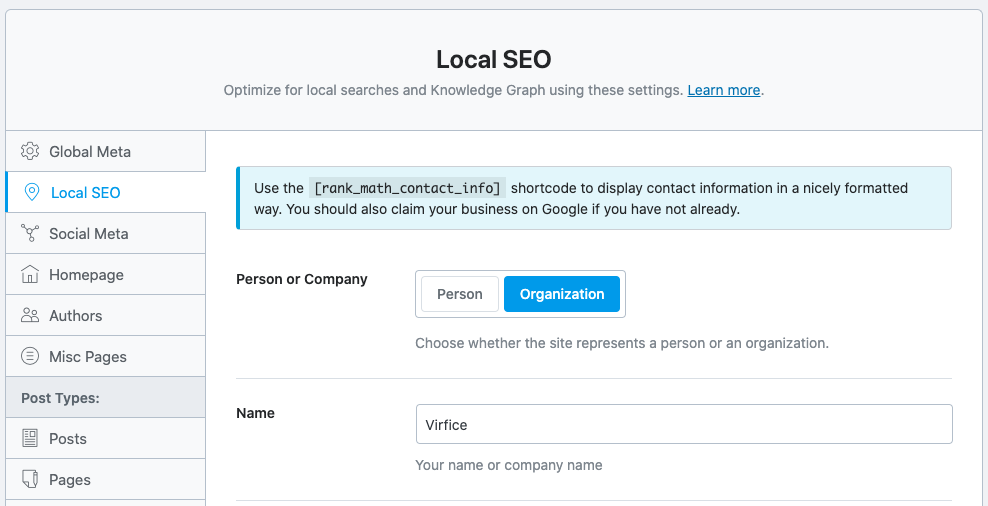Image resolution: width=988 pixels, height=506 pixels.
Task: Click the Misc Pages list icon
Action: [30, 357]
